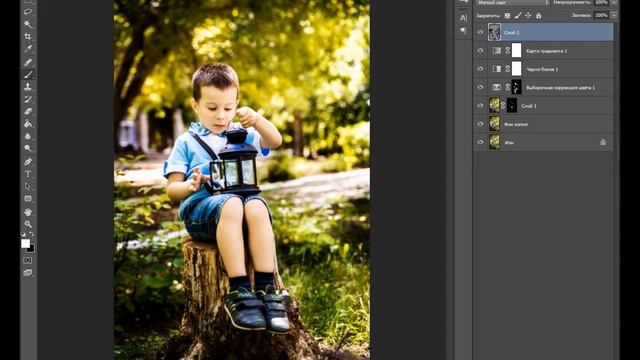Screen dimensions: 640x360
Task: Open the layer fill slider dropdown
Action: tap(613, 16)
